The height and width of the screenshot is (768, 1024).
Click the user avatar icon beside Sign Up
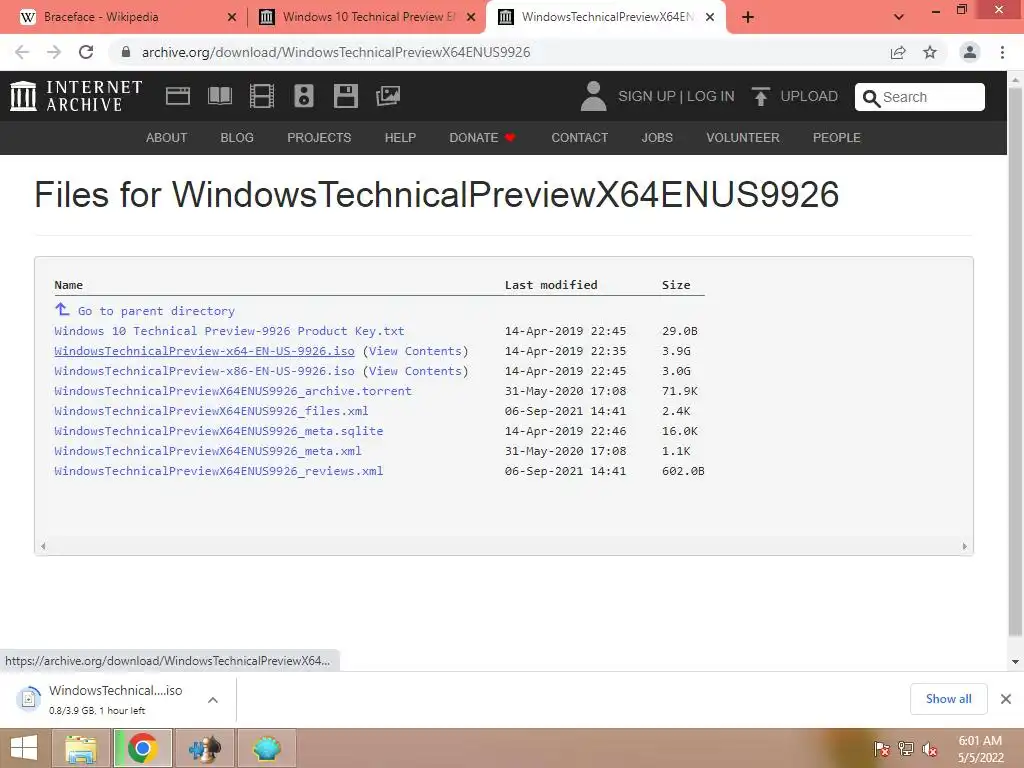593,96
